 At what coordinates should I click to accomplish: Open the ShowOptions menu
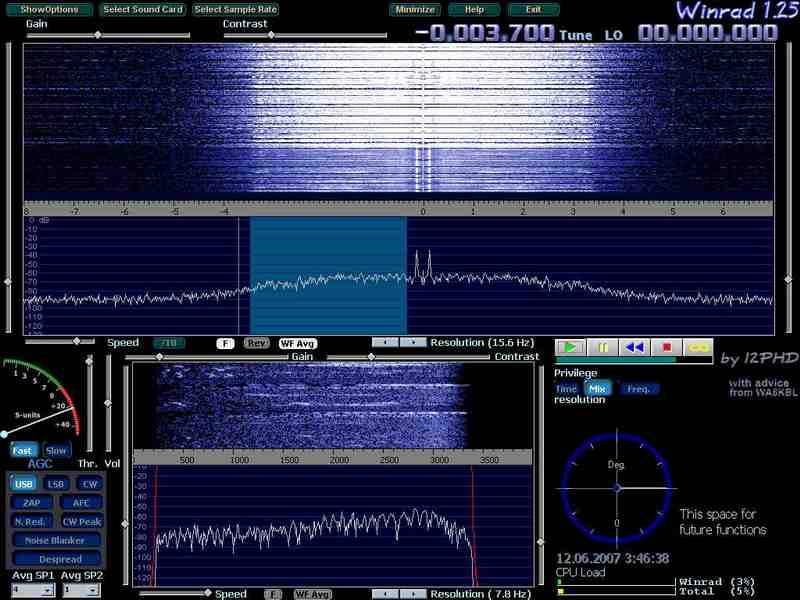click(49, 9)
